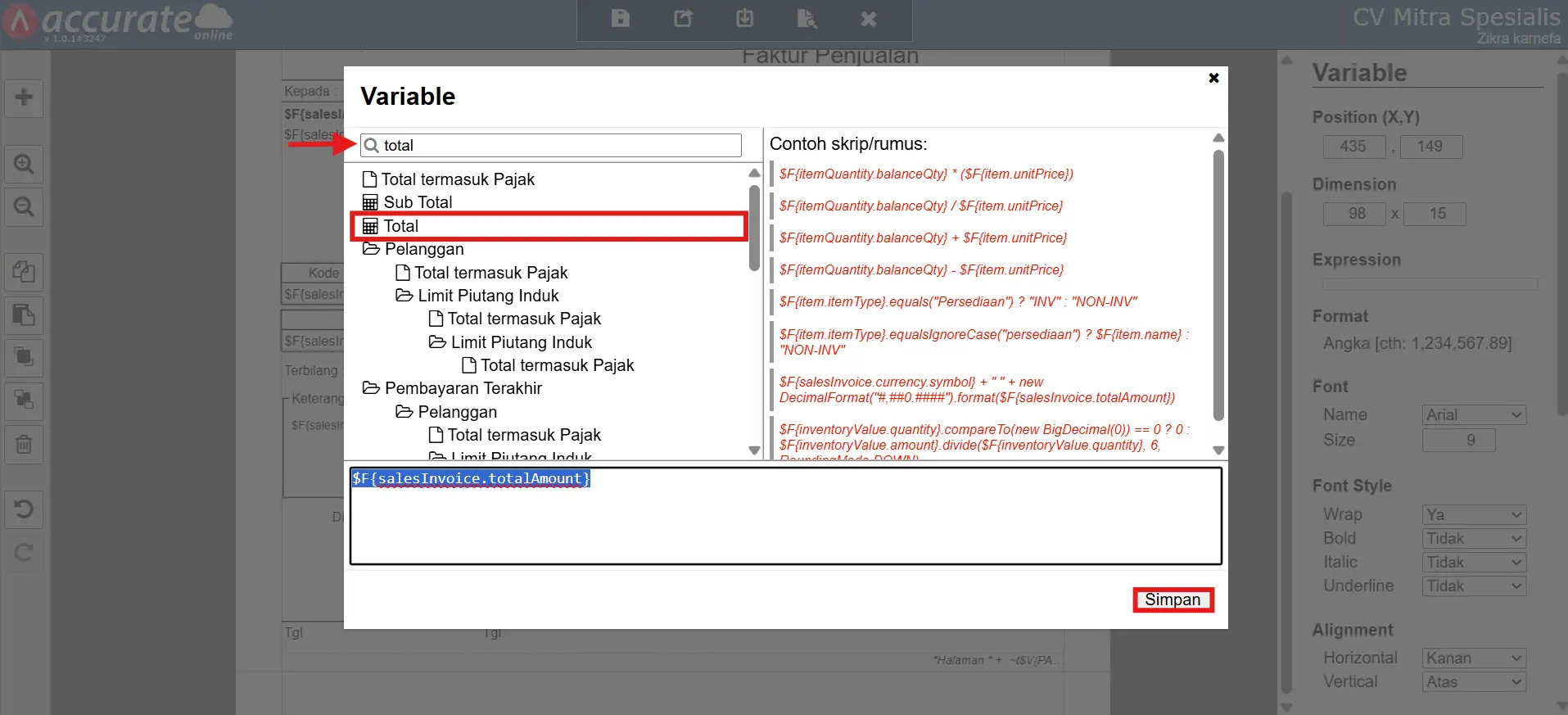Click the first sample formula with multiplication
The width and height of the screenshot is (1568, 715).
(x=925, y=174)
